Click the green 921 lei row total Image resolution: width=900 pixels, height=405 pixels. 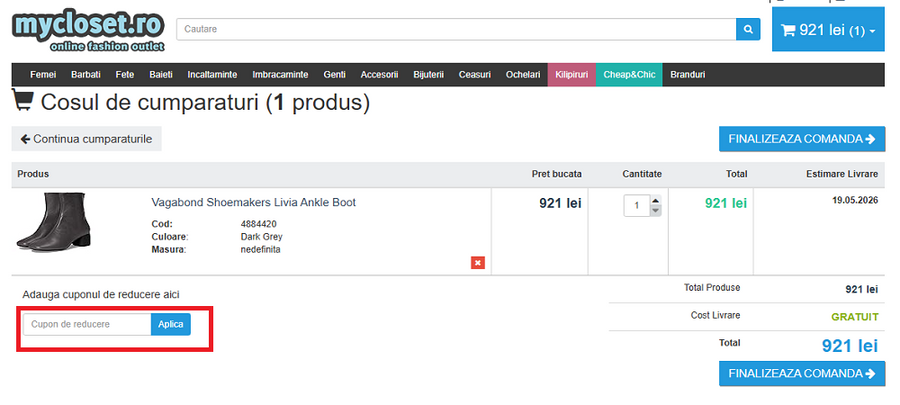point(726,203)
